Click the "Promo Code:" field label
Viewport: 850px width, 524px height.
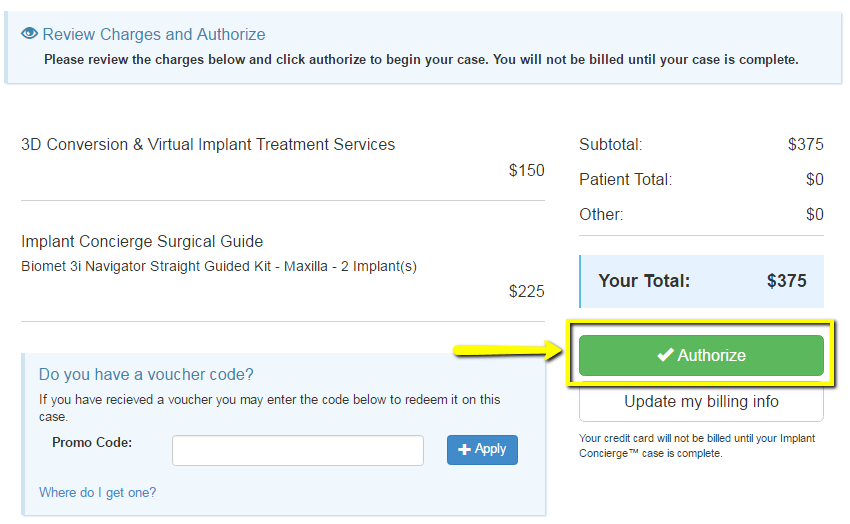(x=92, y=442)
